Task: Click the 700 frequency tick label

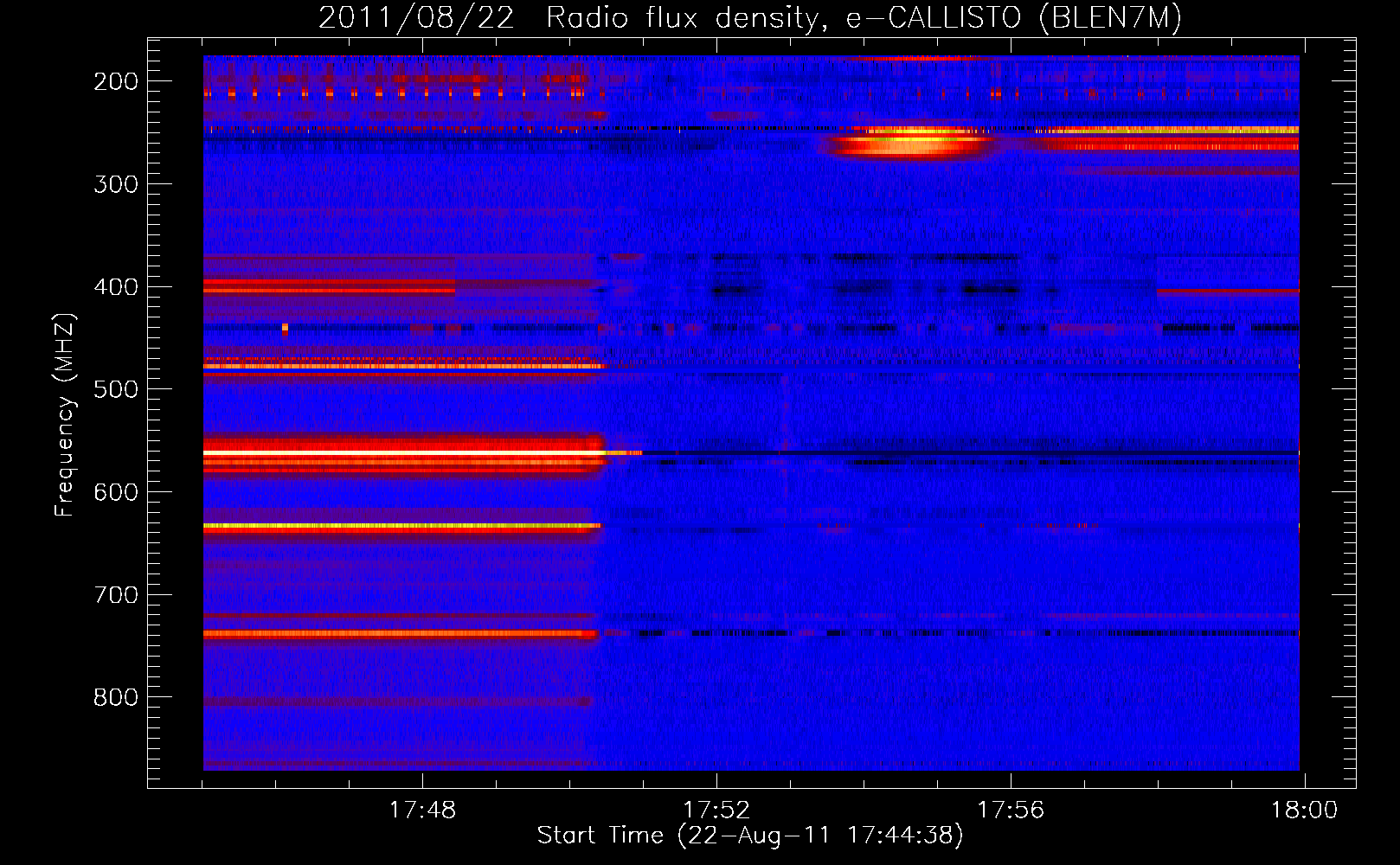Action: [x=116, y=595]
